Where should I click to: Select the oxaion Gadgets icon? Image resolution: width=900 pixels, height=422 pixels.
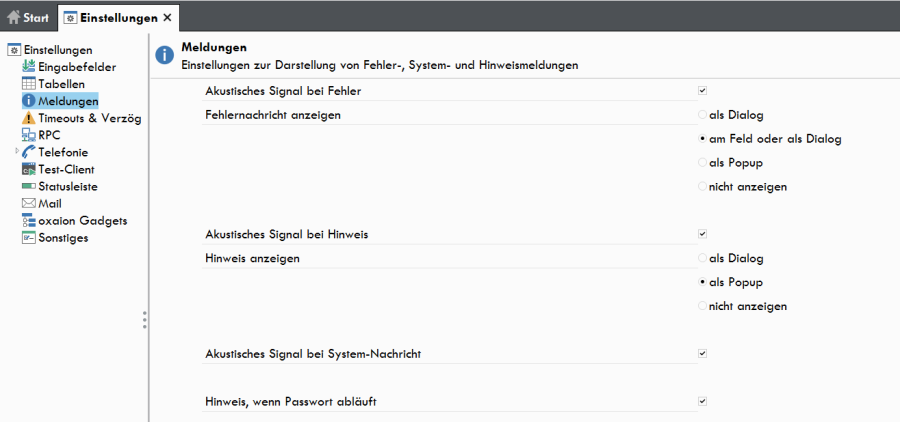[29, 220]
